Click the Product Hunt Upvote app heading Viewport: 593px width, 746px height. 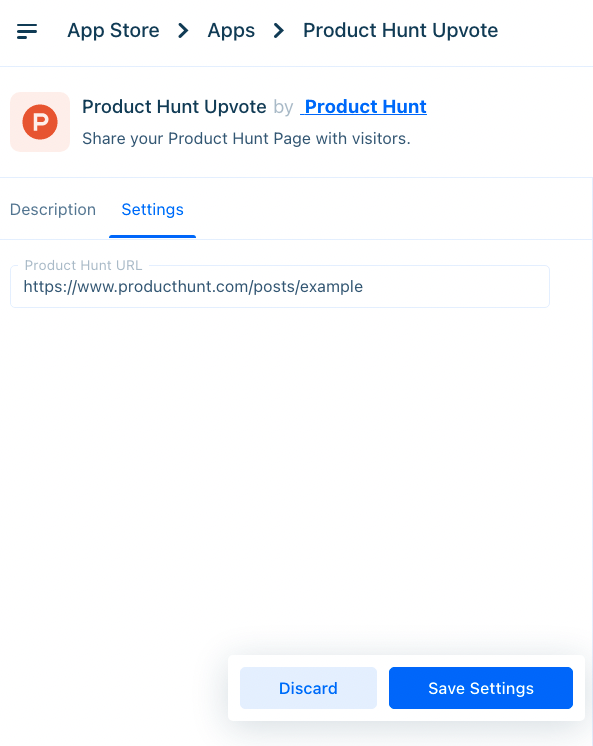coord(174,107)
